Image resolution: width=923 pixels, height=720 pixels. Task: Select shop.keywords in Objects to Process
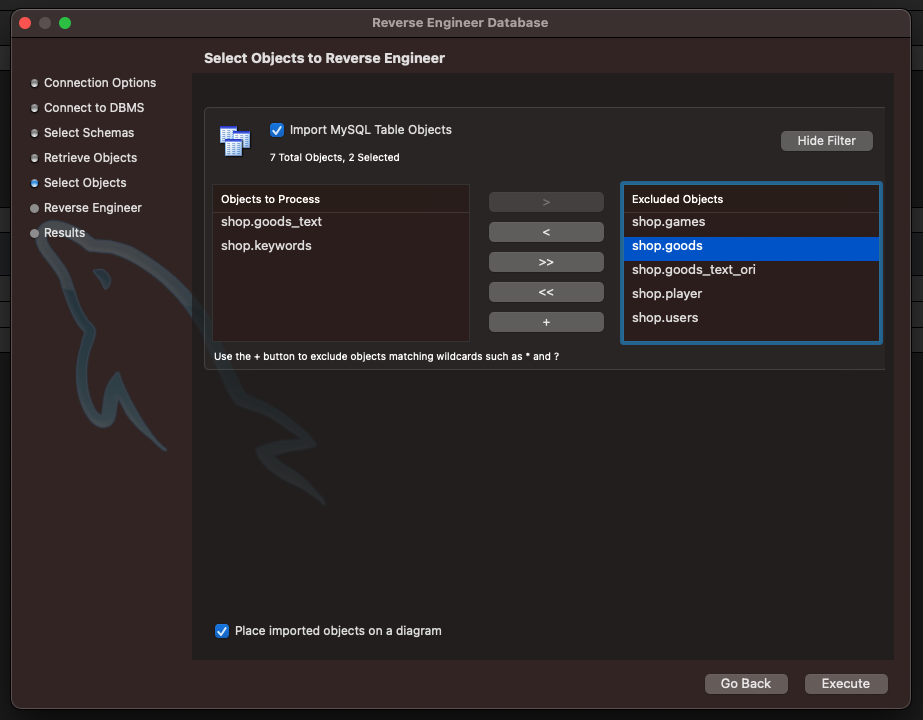341,246
